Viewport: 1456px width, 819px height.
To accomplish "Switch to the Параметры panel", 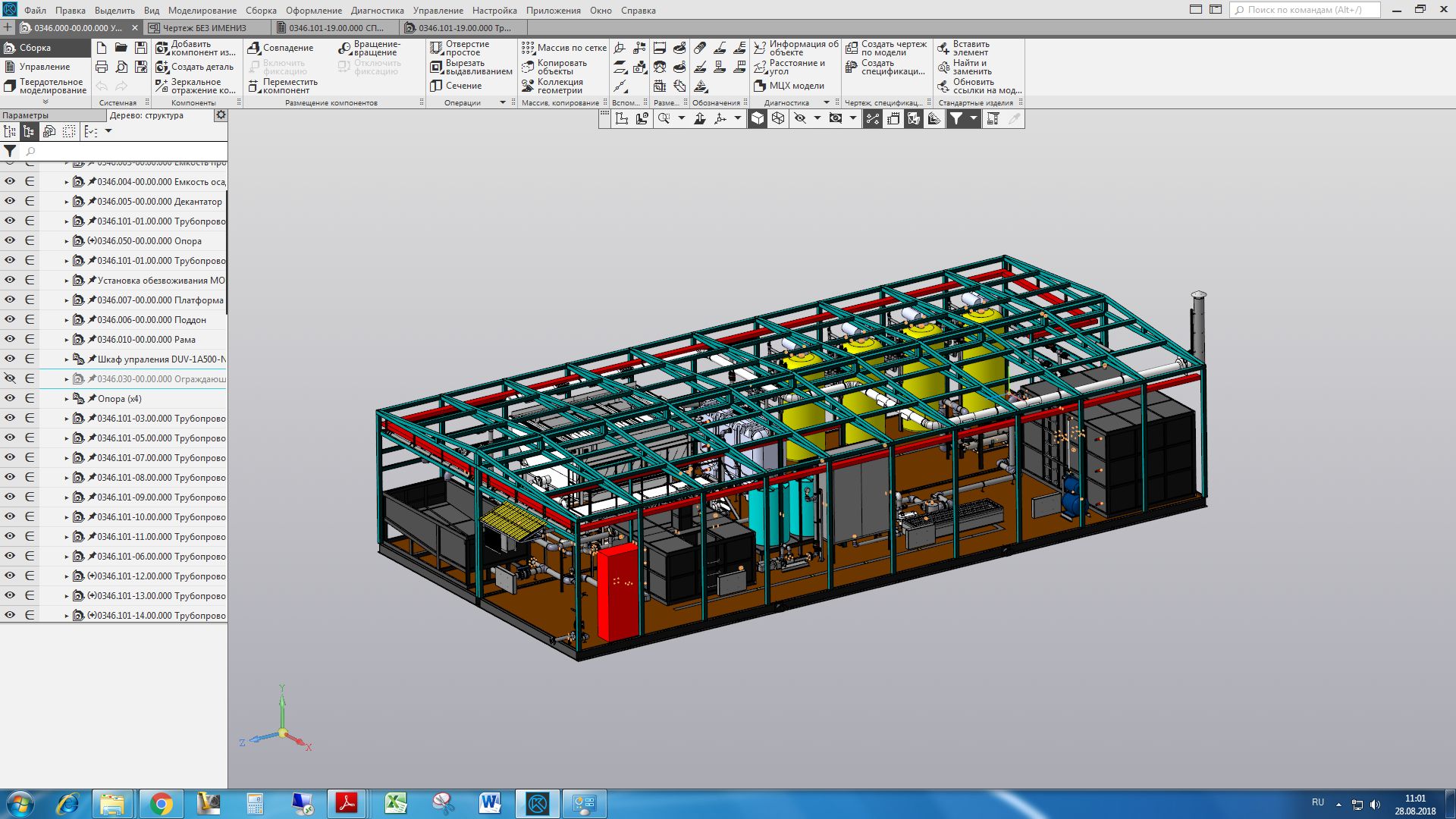I will [x=25, y=115].
